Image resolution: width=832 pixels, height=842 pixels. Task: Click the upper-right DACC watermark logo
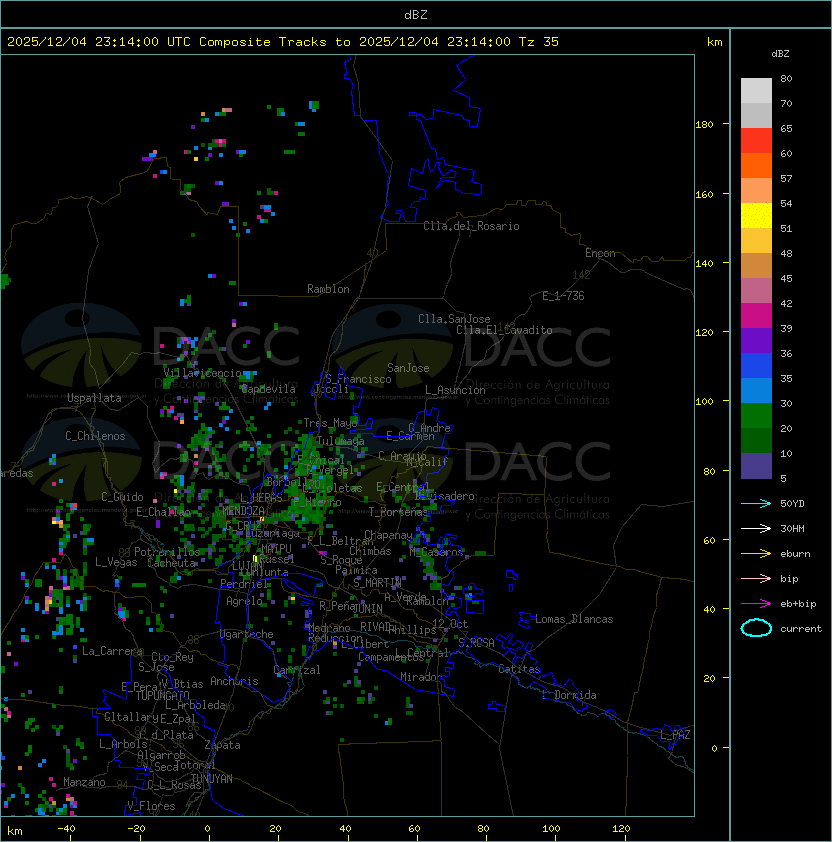coord(471,346)
